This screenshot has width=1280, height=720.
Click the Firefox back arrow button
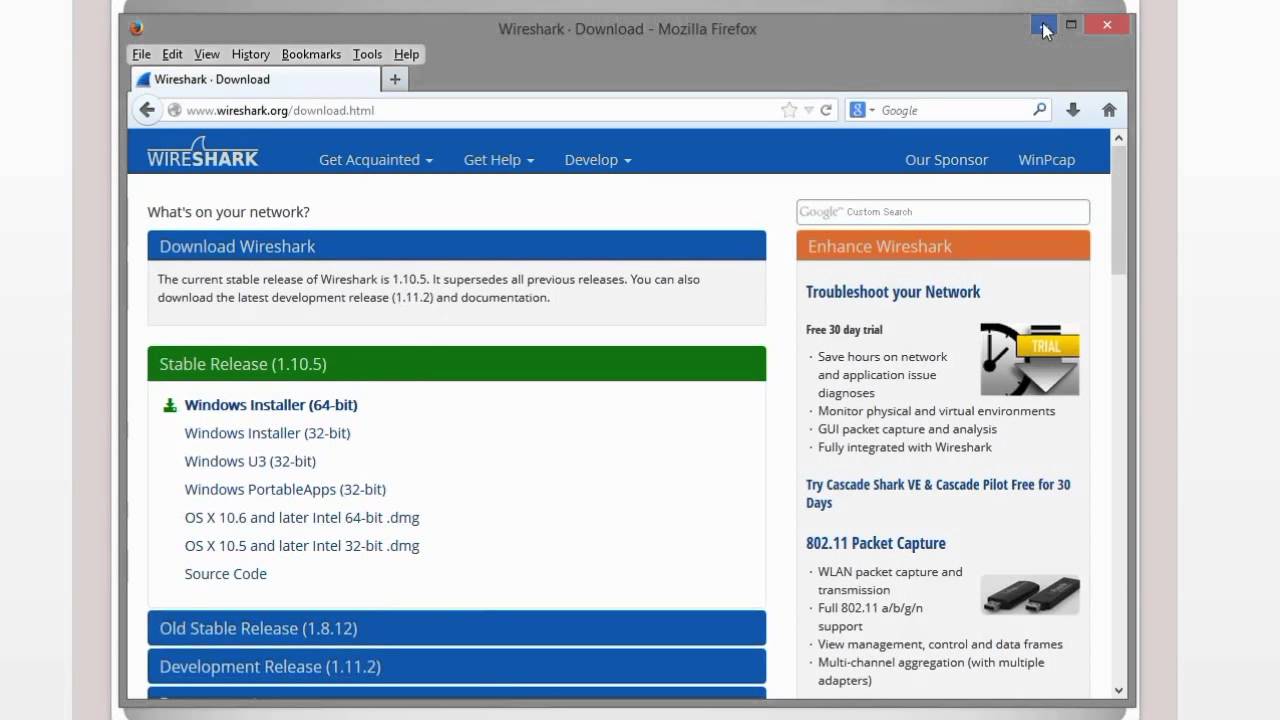tap(147, 110)
